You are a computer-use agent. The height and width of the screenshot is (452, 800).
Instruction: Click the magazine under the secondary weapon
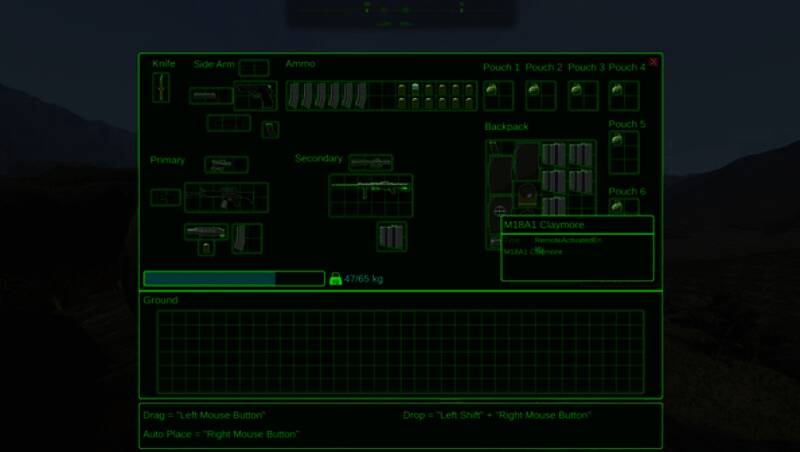[391, 236]
